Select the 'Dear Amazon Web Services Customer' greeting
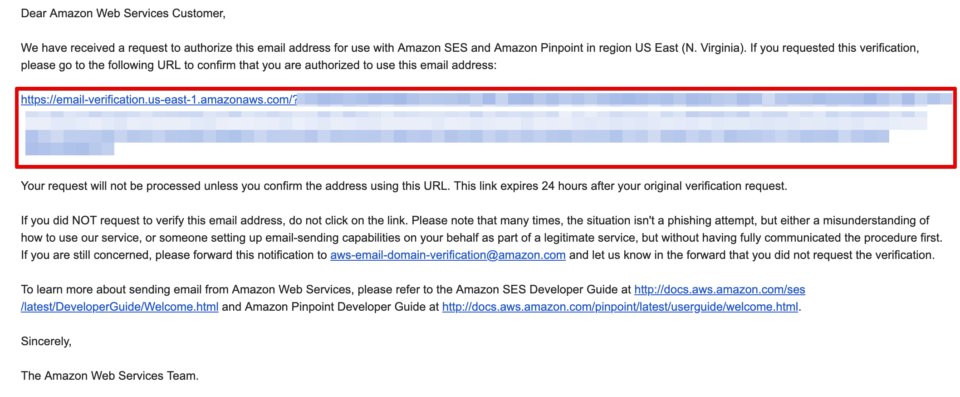The height and width of the screenshot is (397, 960). click(x=123, y=14)
